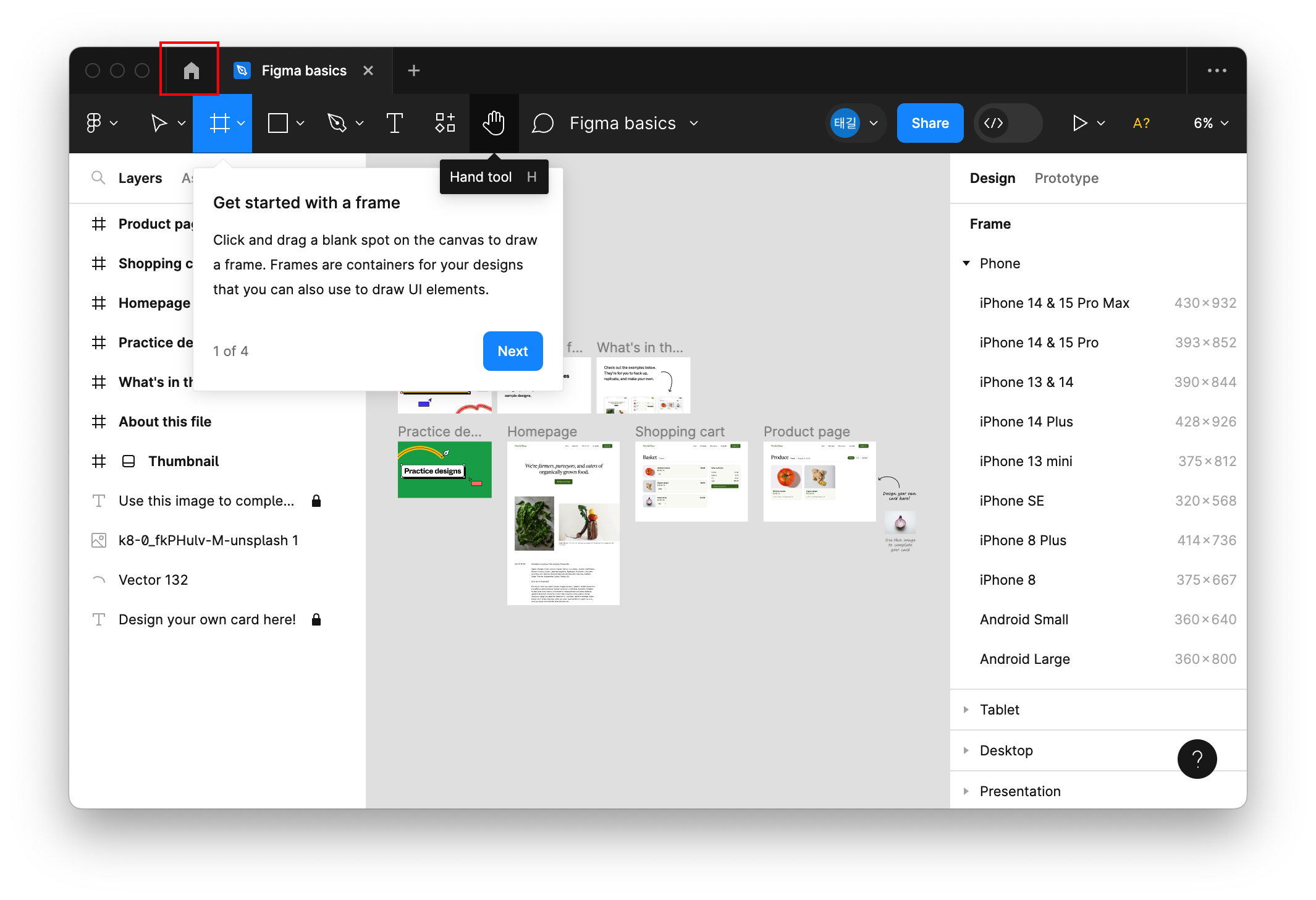Collapse the Phone frame presets

coord(966,263)
